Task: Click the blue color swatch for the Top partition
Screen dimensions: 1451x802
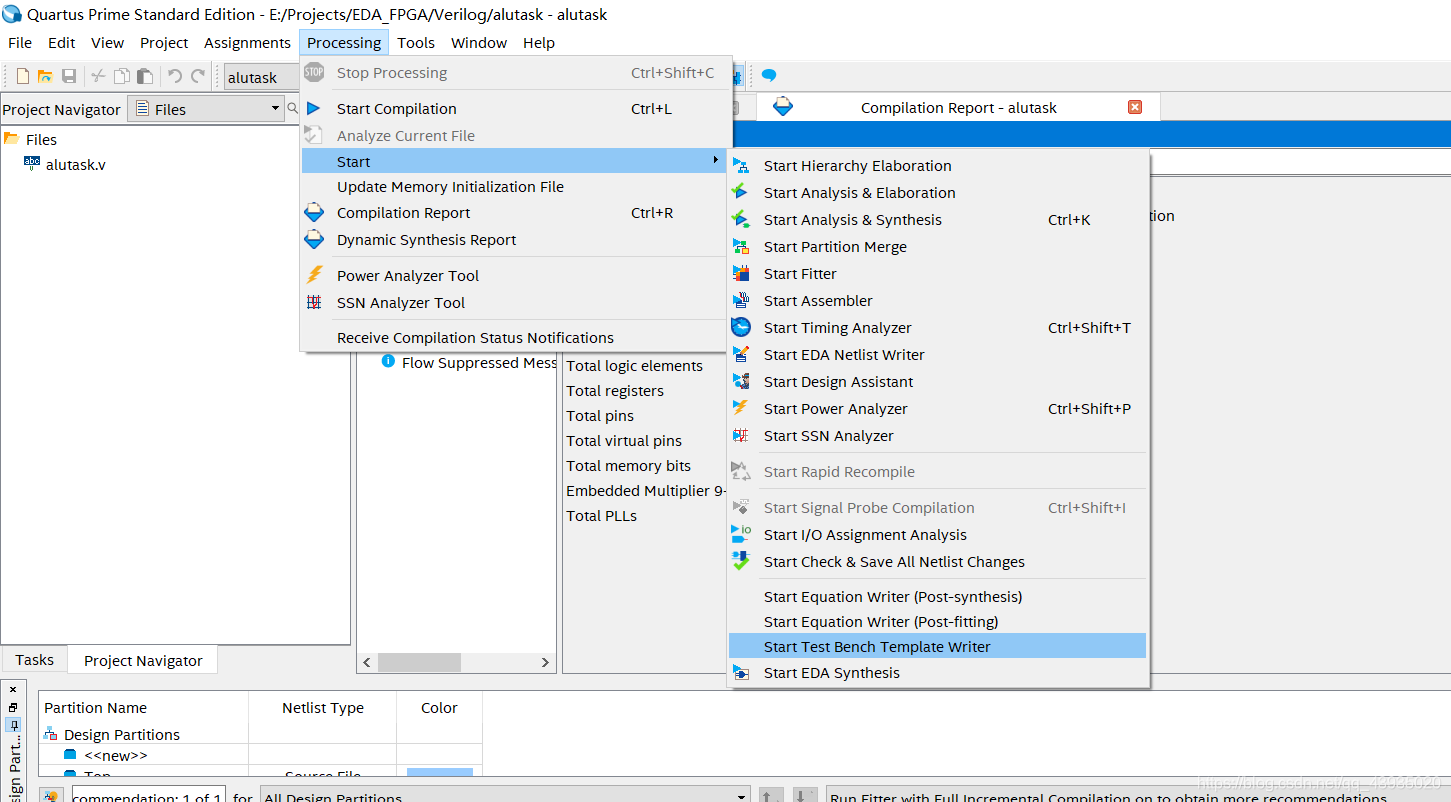Action: pos(440,772)
